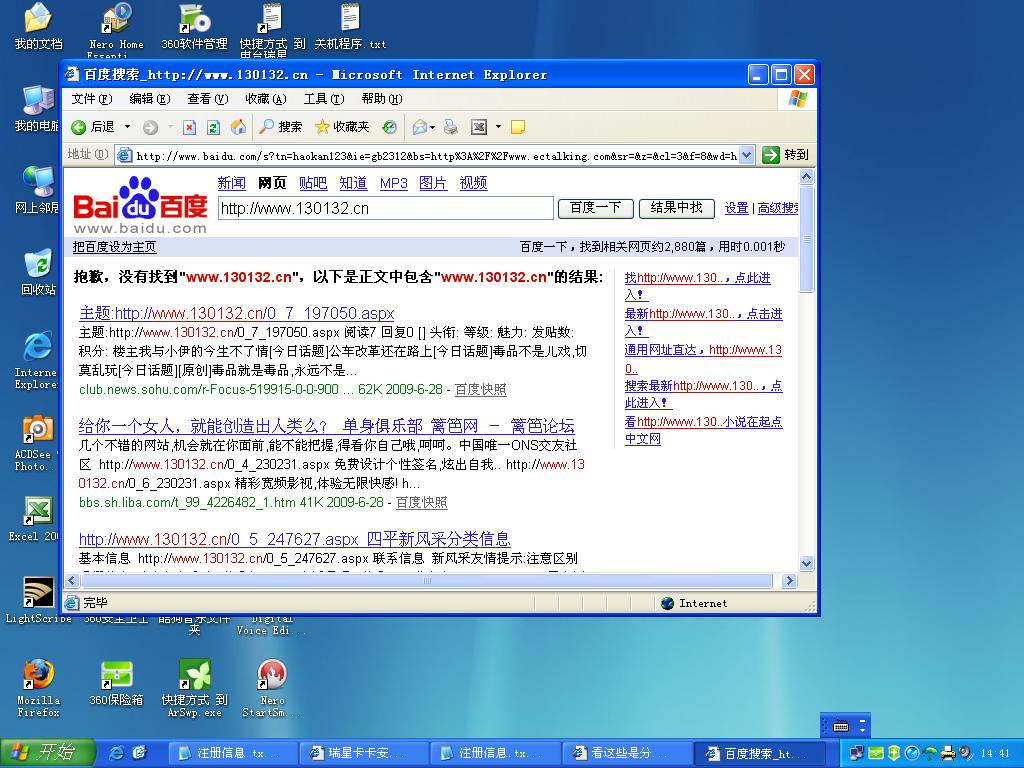
Task: Click the Forward arrow in IE toolbar
Action: (150, 127)
